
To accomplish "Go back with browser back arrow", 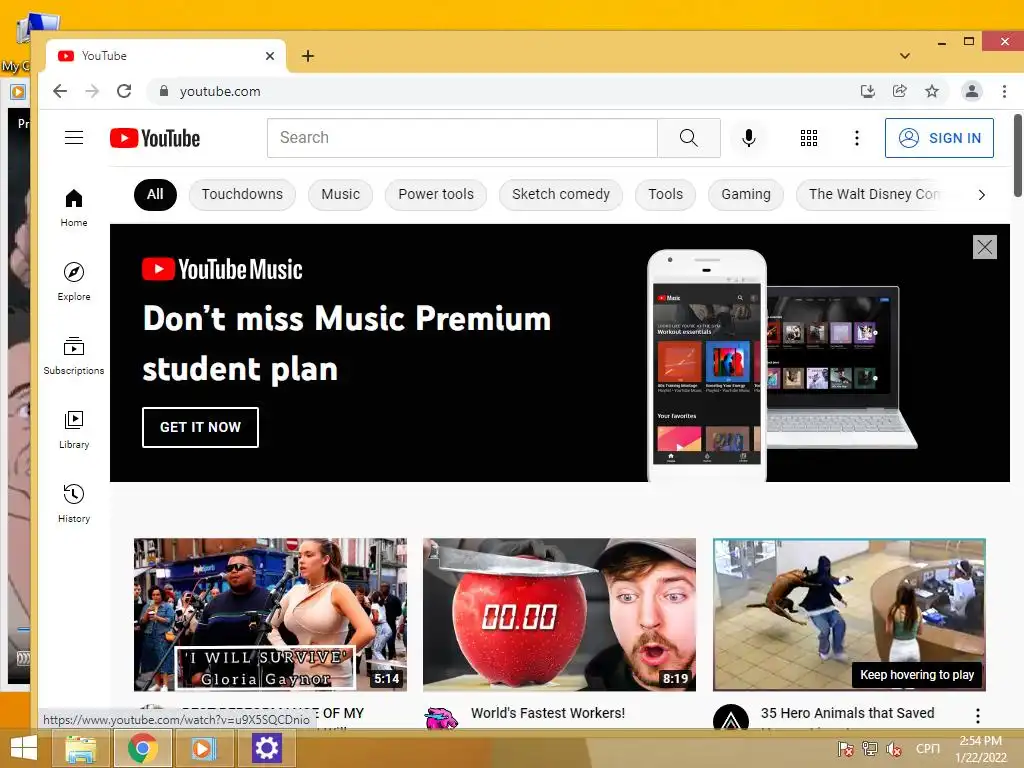I will coord(60,91).
